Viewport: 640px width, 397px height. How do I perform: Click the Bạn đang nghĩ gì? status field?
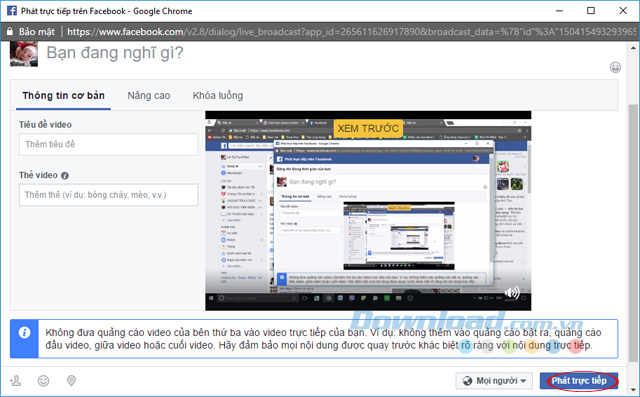(x=115, y=53)
